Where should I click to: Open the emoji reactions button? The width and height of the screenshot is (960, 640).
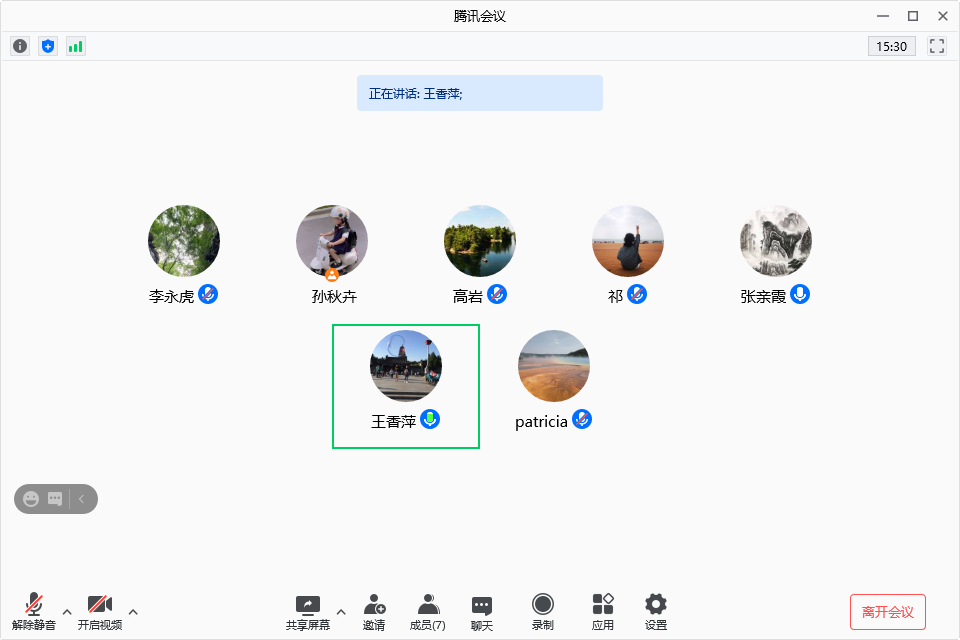coord(31,498)
